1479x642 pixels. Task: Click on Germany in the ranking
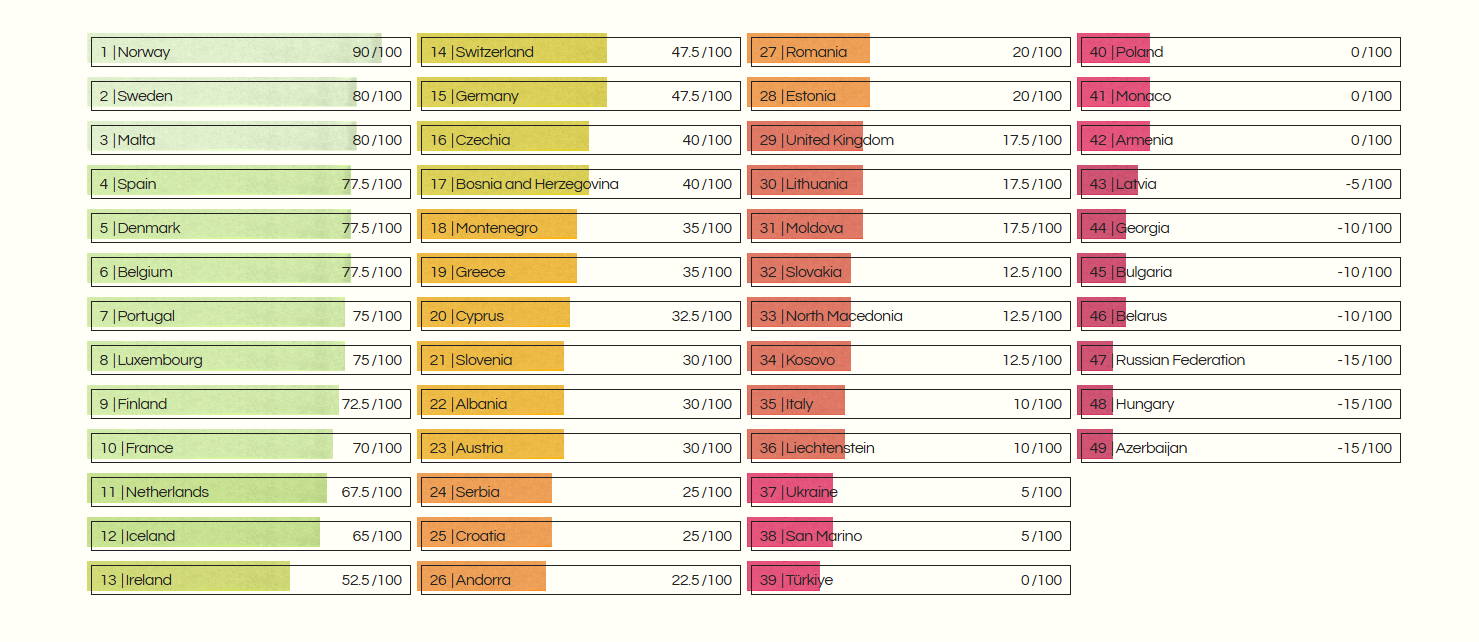(581, 96)
